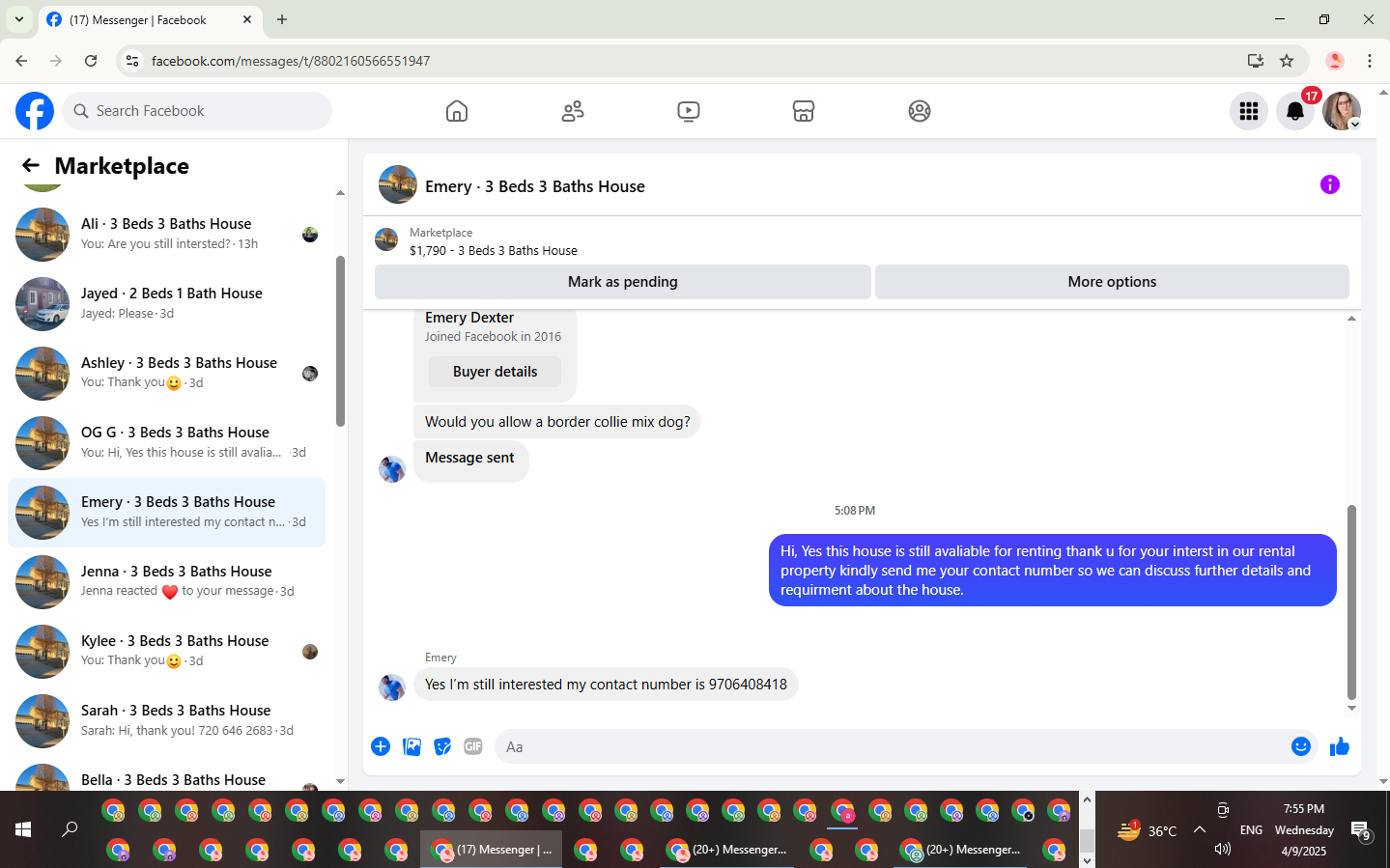Select the Emery conversation in the list
Screen dimensions: 1390x868
click(x=166, y=513)
